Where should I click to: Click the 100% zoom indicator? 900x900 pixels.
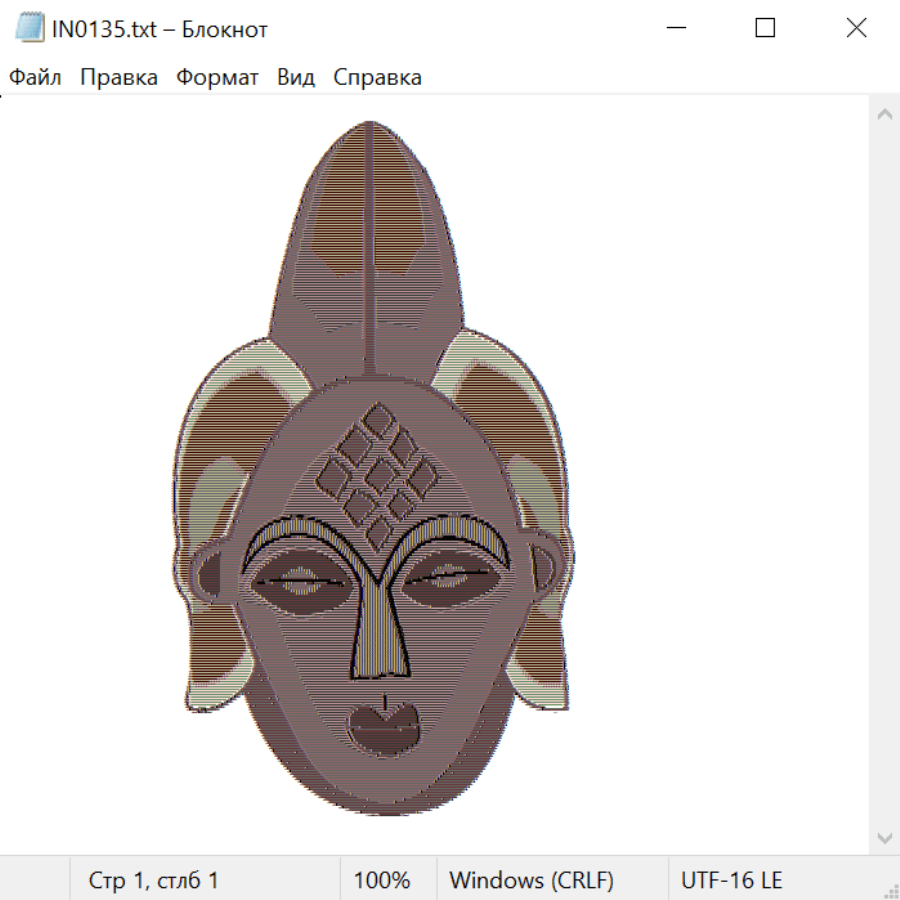(x=382, y=880)
